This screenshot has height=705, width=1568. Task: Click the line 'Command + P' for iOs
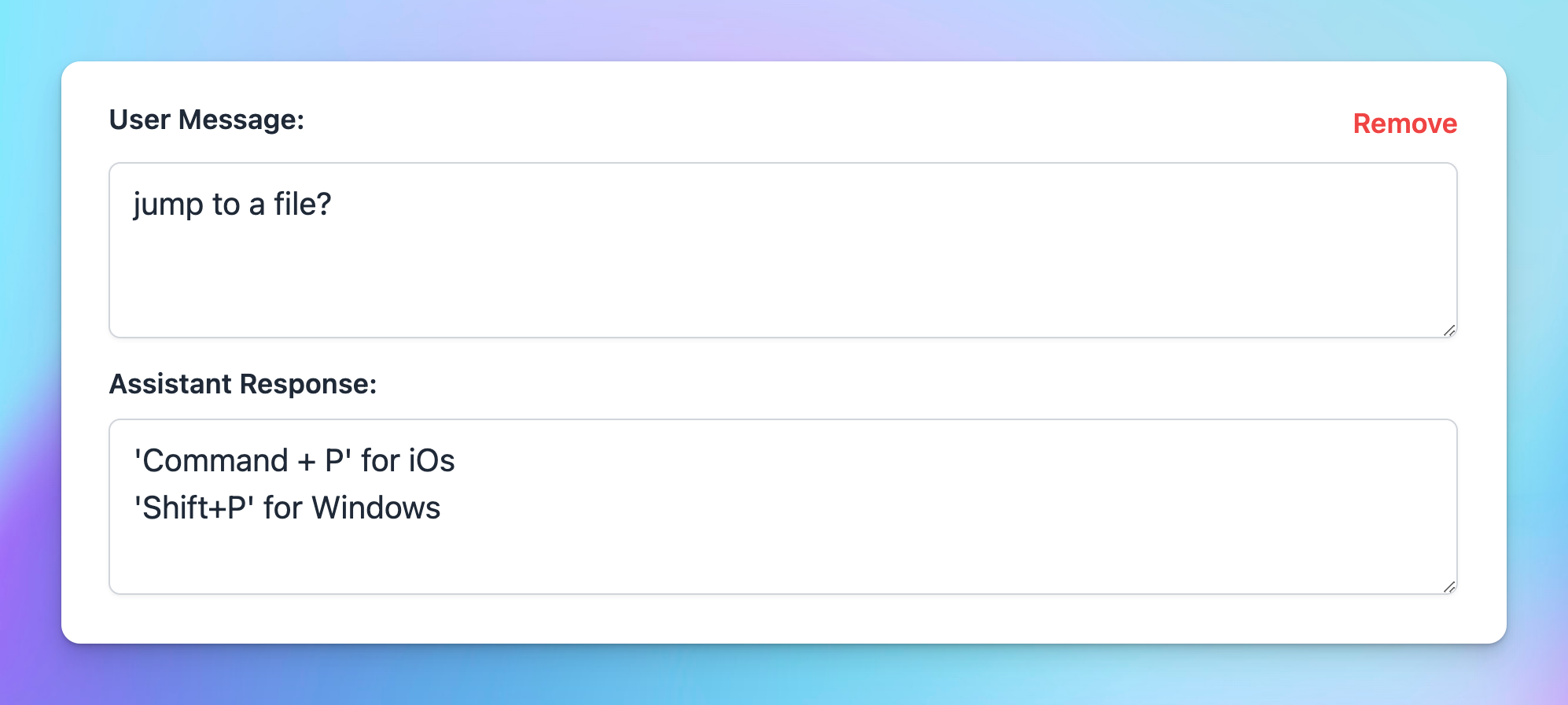point(294,460)
